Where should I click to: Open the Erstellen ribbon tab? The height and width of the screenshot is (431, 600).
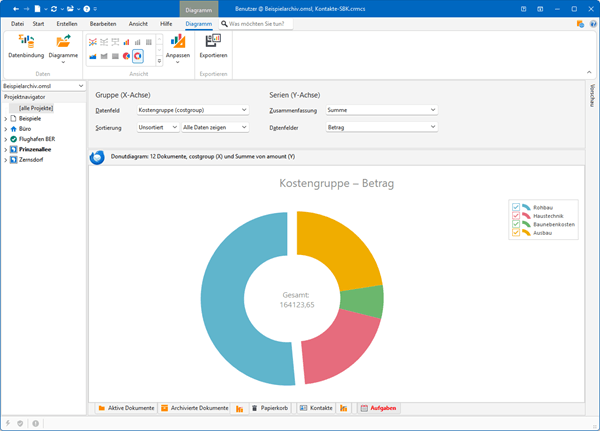(x=67, y=24)
